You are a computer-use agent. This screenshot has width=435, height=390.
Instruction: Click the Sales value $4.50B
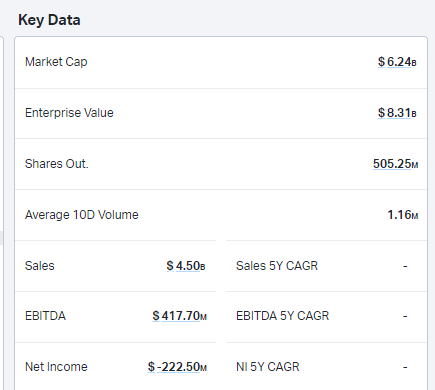point(186,266)
